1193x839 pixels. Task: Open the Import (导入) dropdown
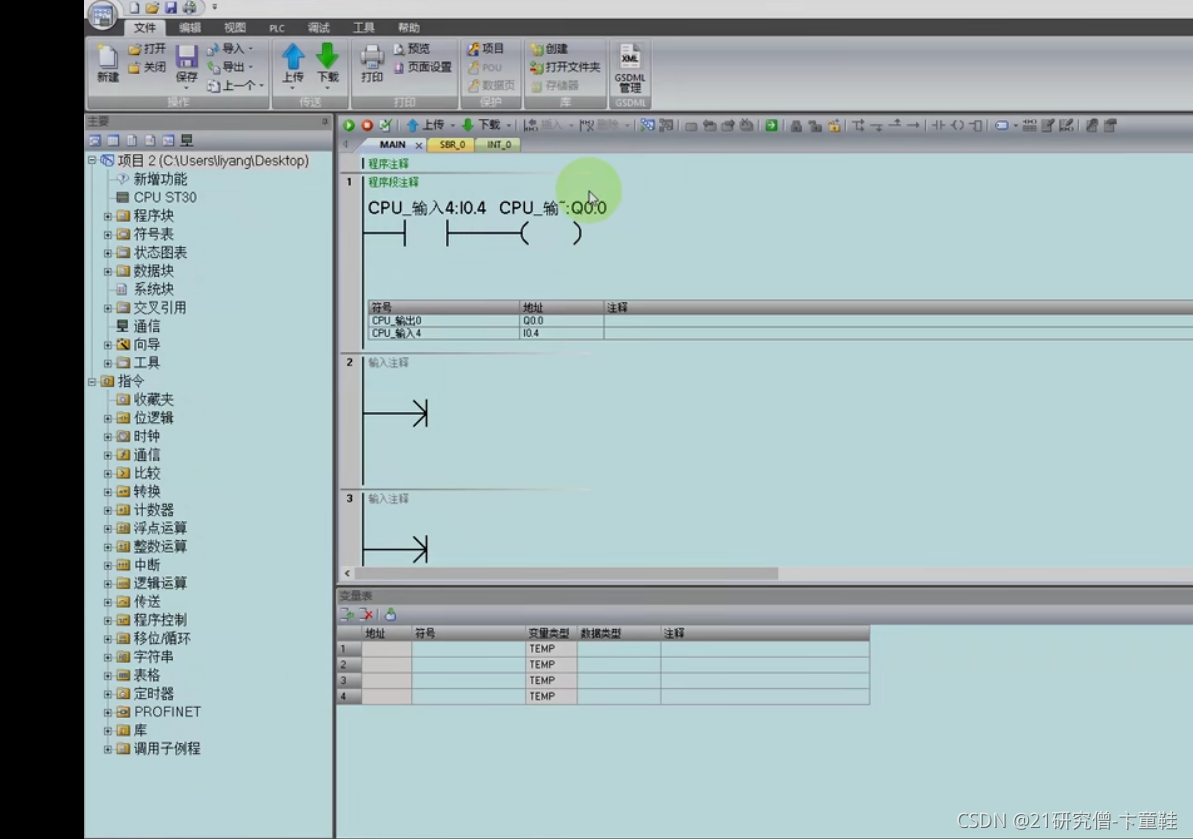coord(251,49)
